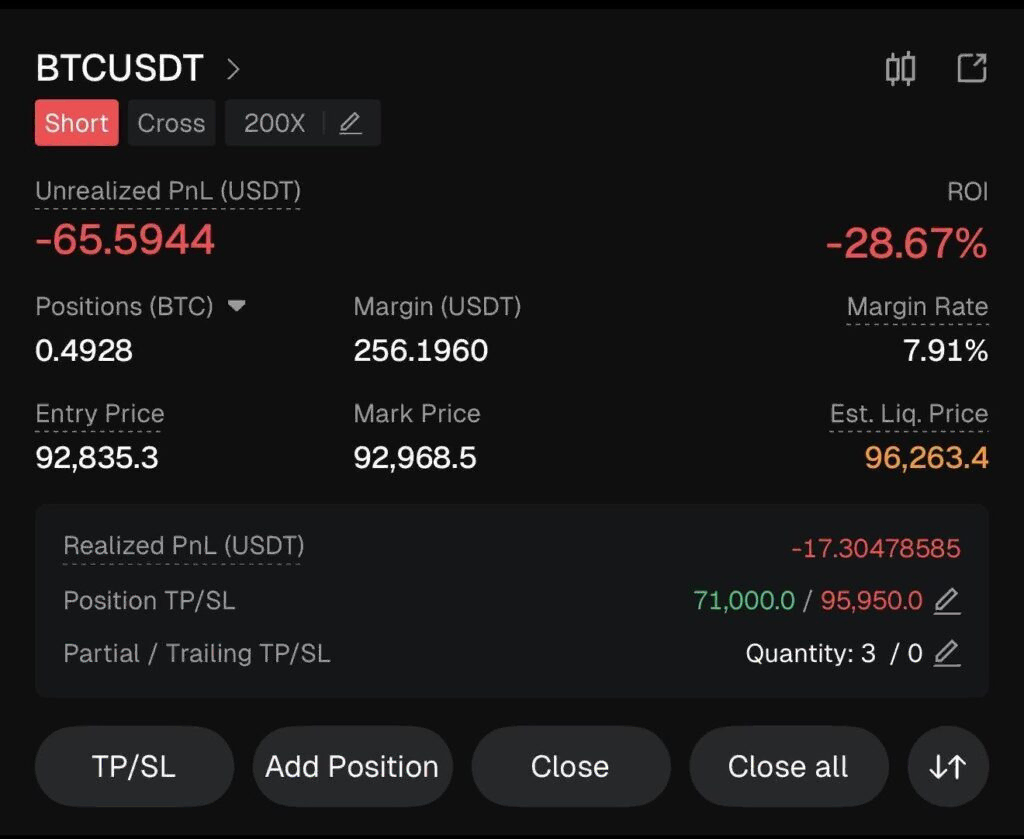Tap the Margin Rate label
The image size is (1024, 839).
(917, 307)
